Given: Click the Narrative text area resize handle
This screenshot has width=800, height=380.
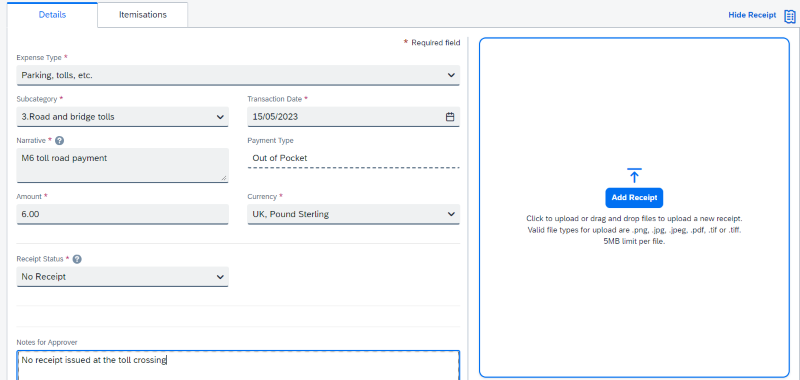Looking at the screenshot, I should coord(224,178).
